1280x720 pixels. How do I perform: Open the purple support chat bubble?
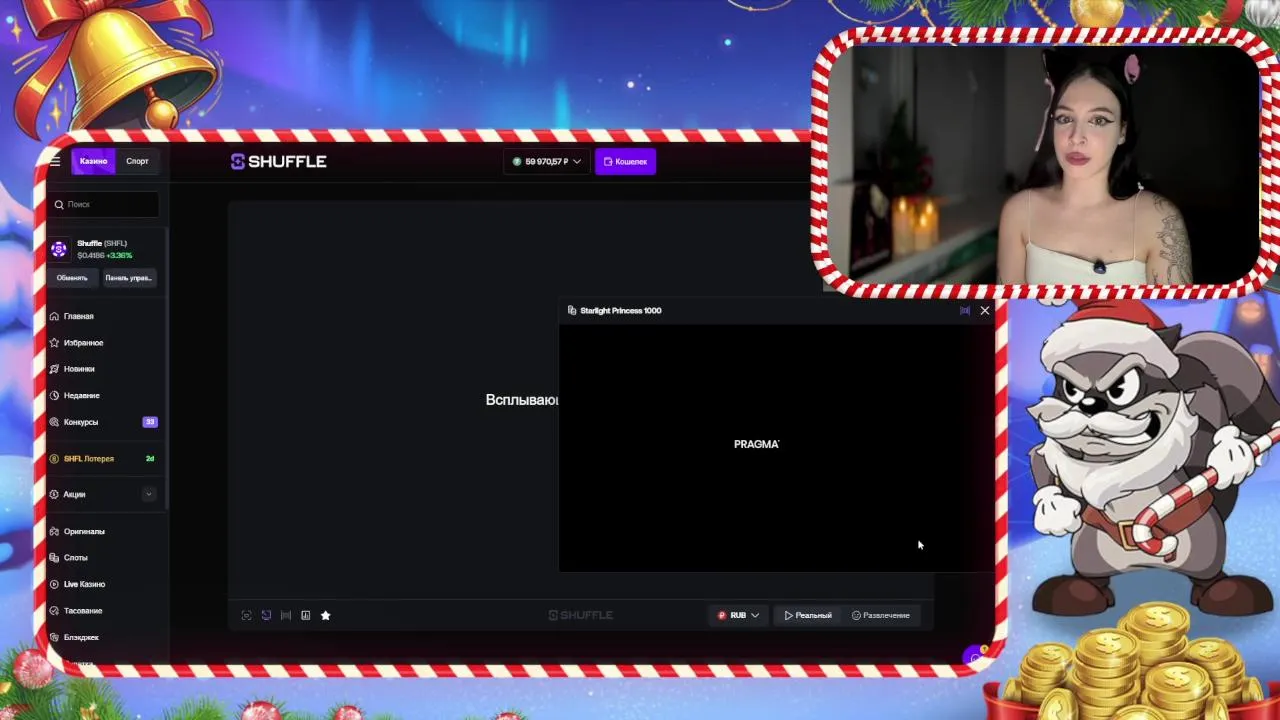tap(975, 657)
